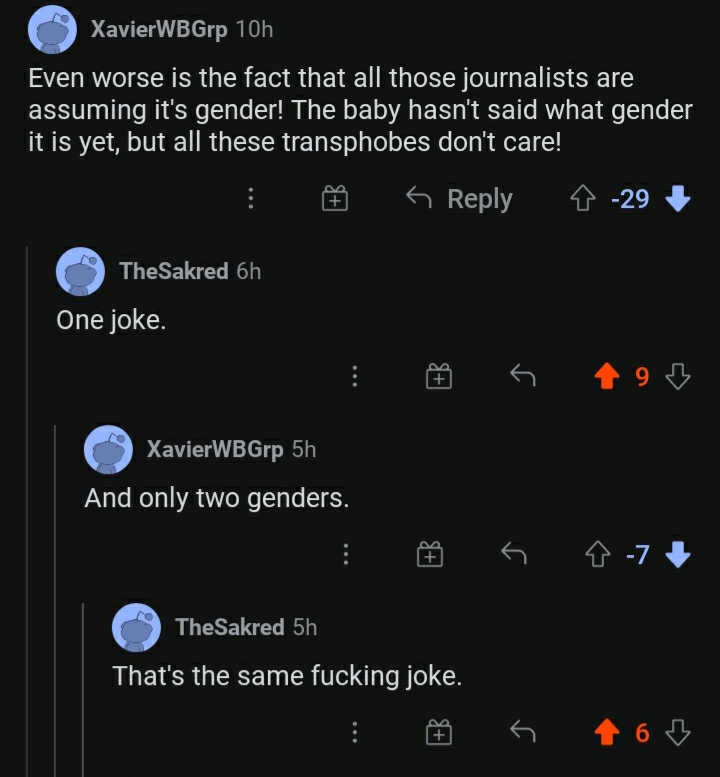The height and width of the screenshot is (777, 720).
Task: Downvote the "One joke." comment
Action: point(678,376)
